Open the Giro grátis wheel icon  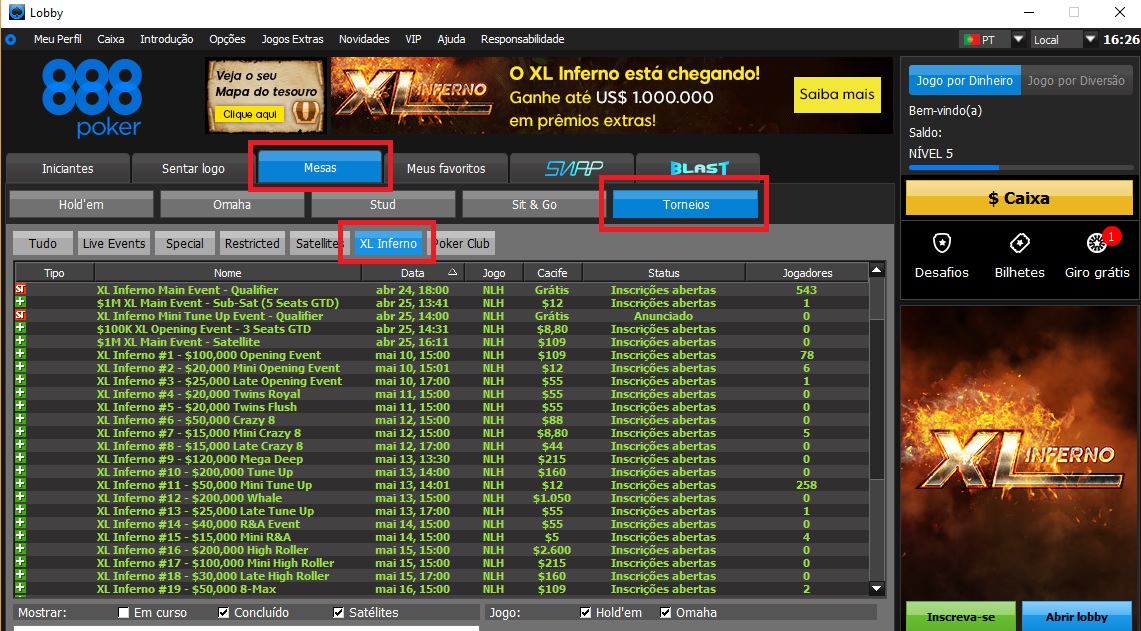click(x=1097, y=243)
